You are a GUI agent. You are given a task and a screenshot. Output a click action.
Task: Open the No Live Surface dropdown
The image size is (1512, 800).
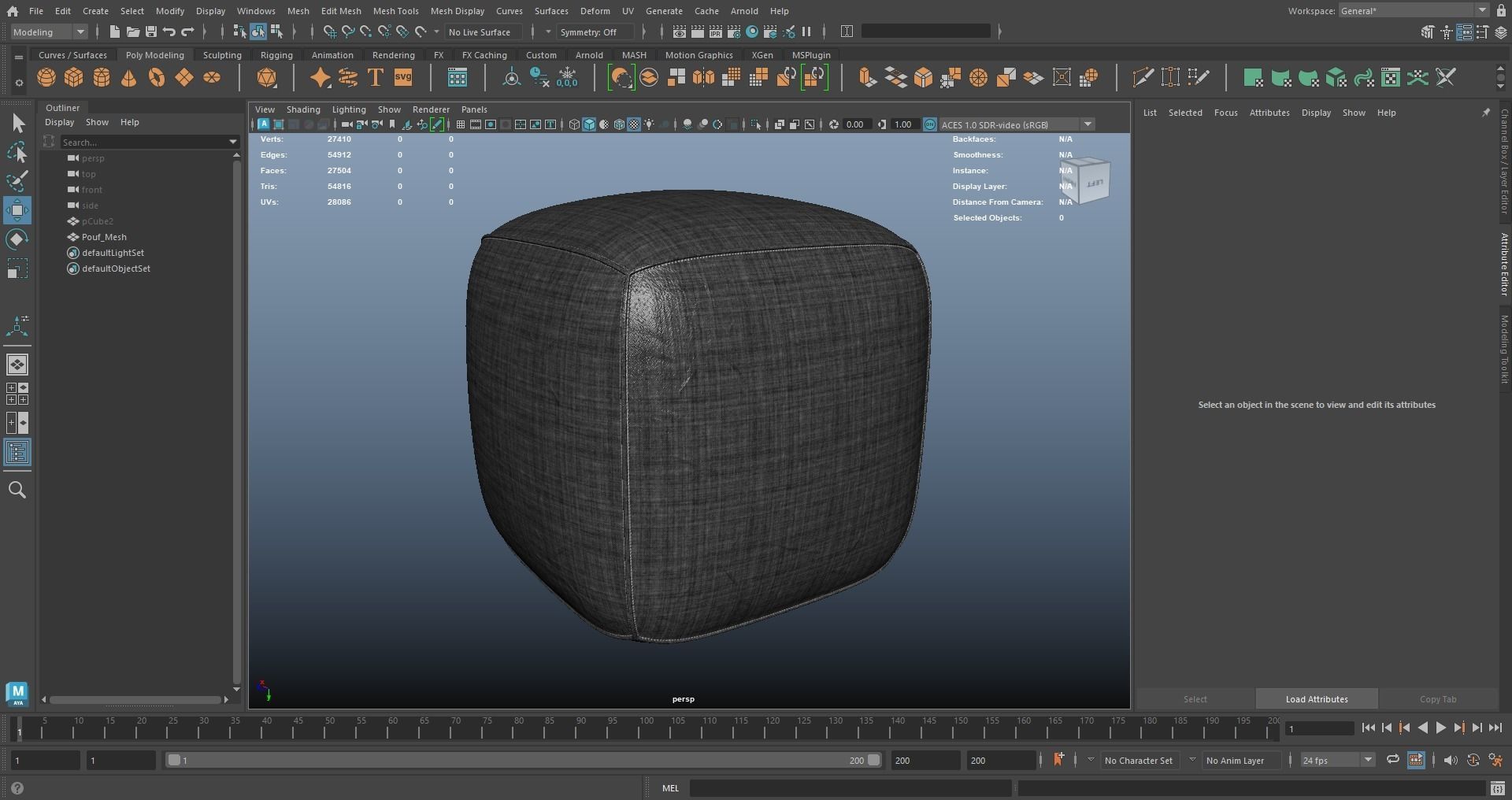pos(485,32)
